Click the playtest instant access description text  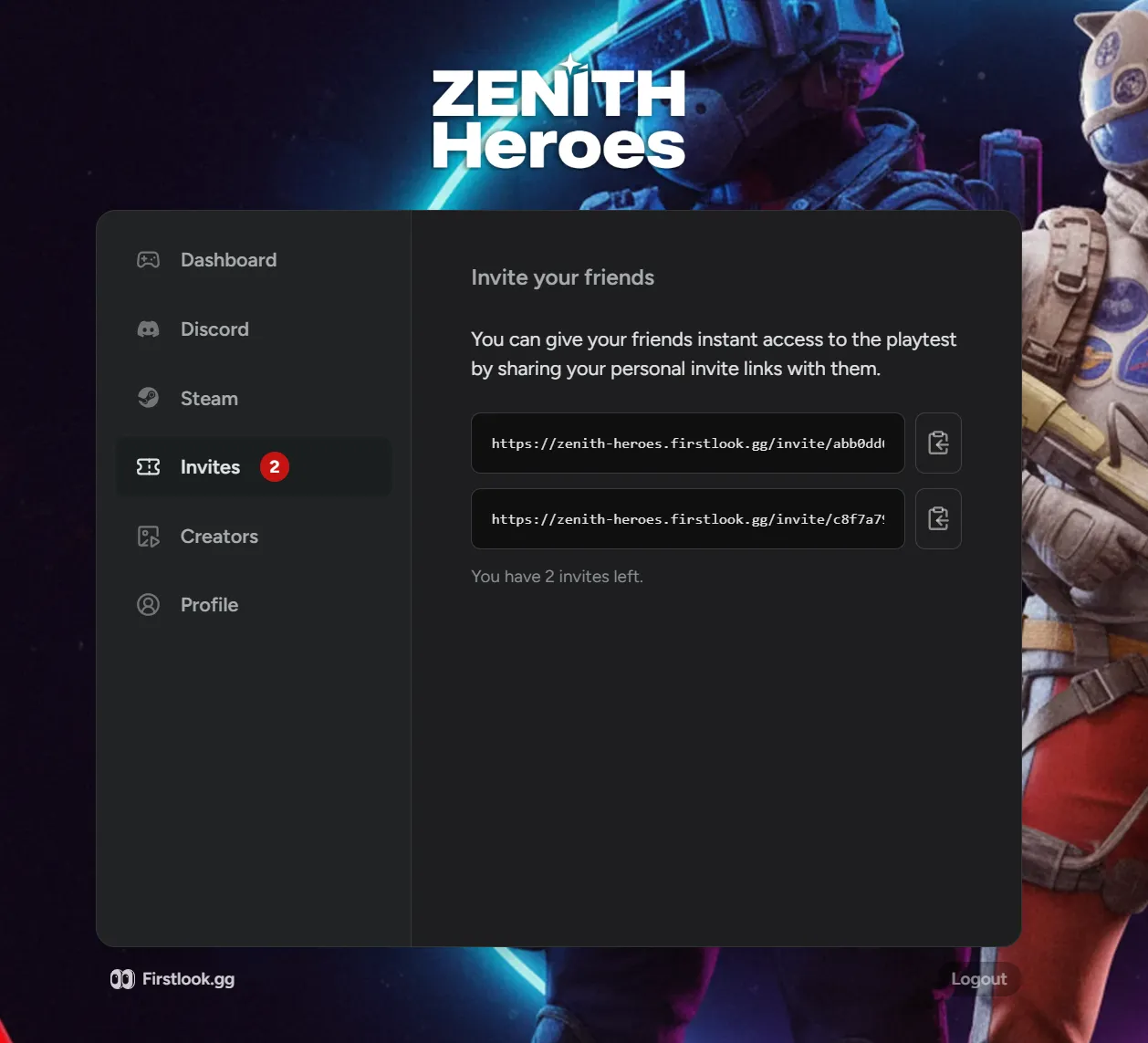(x=714, y=354)
